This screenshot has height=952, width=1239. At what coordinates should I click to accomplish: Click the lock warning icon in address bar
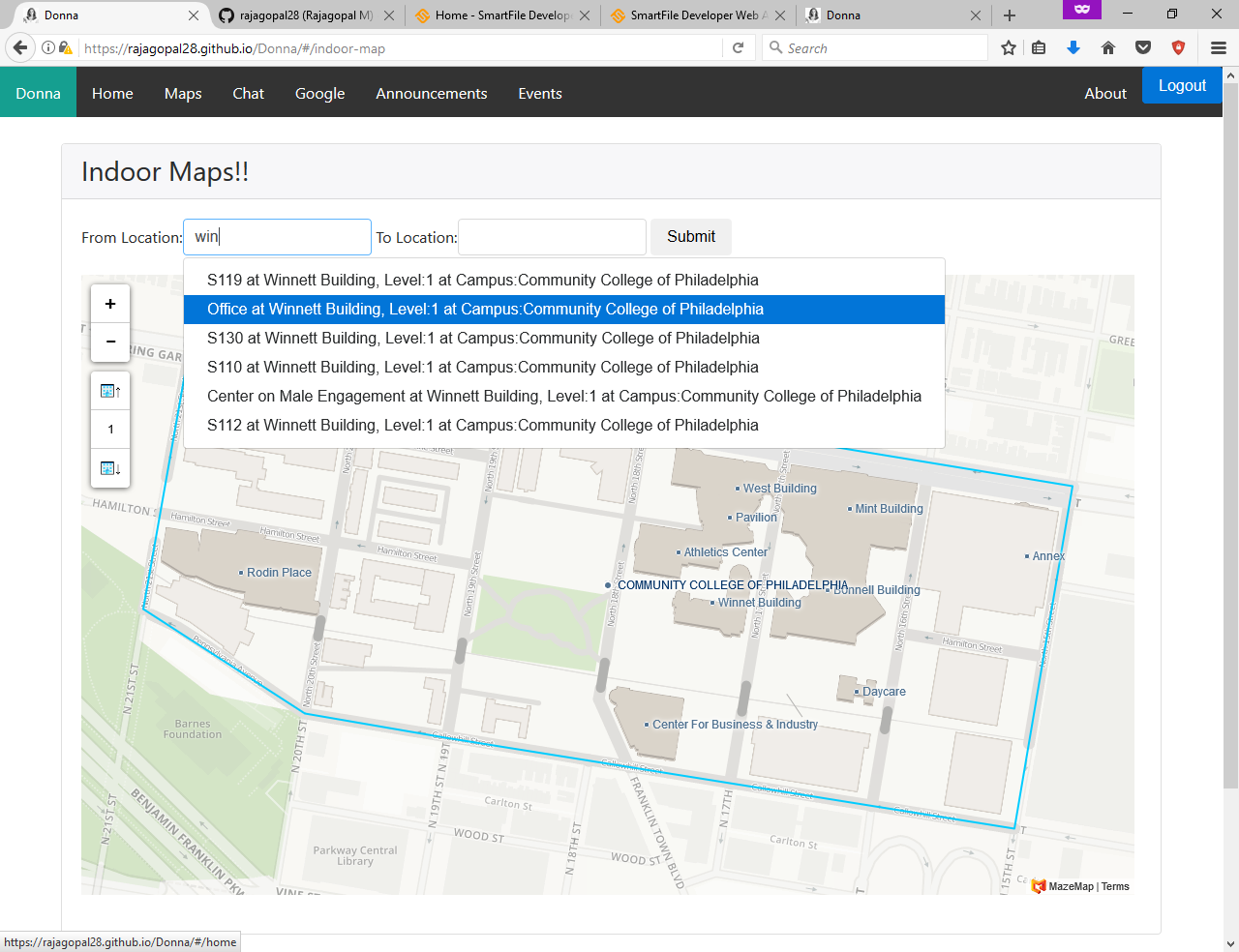[x=65, y=47]
